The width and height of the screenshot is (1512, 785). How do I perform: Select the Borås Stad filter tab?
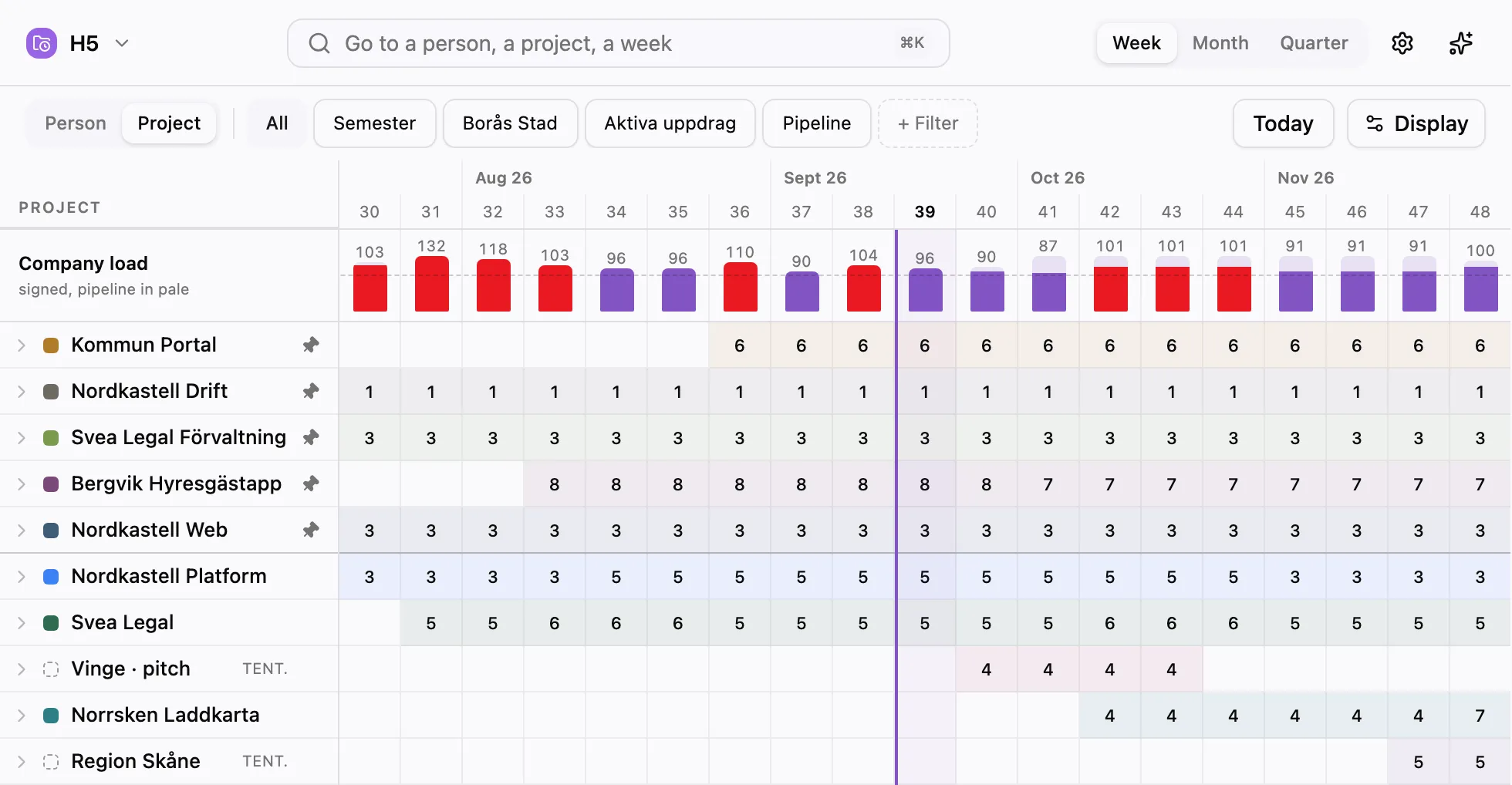click(x=510, y=123)
